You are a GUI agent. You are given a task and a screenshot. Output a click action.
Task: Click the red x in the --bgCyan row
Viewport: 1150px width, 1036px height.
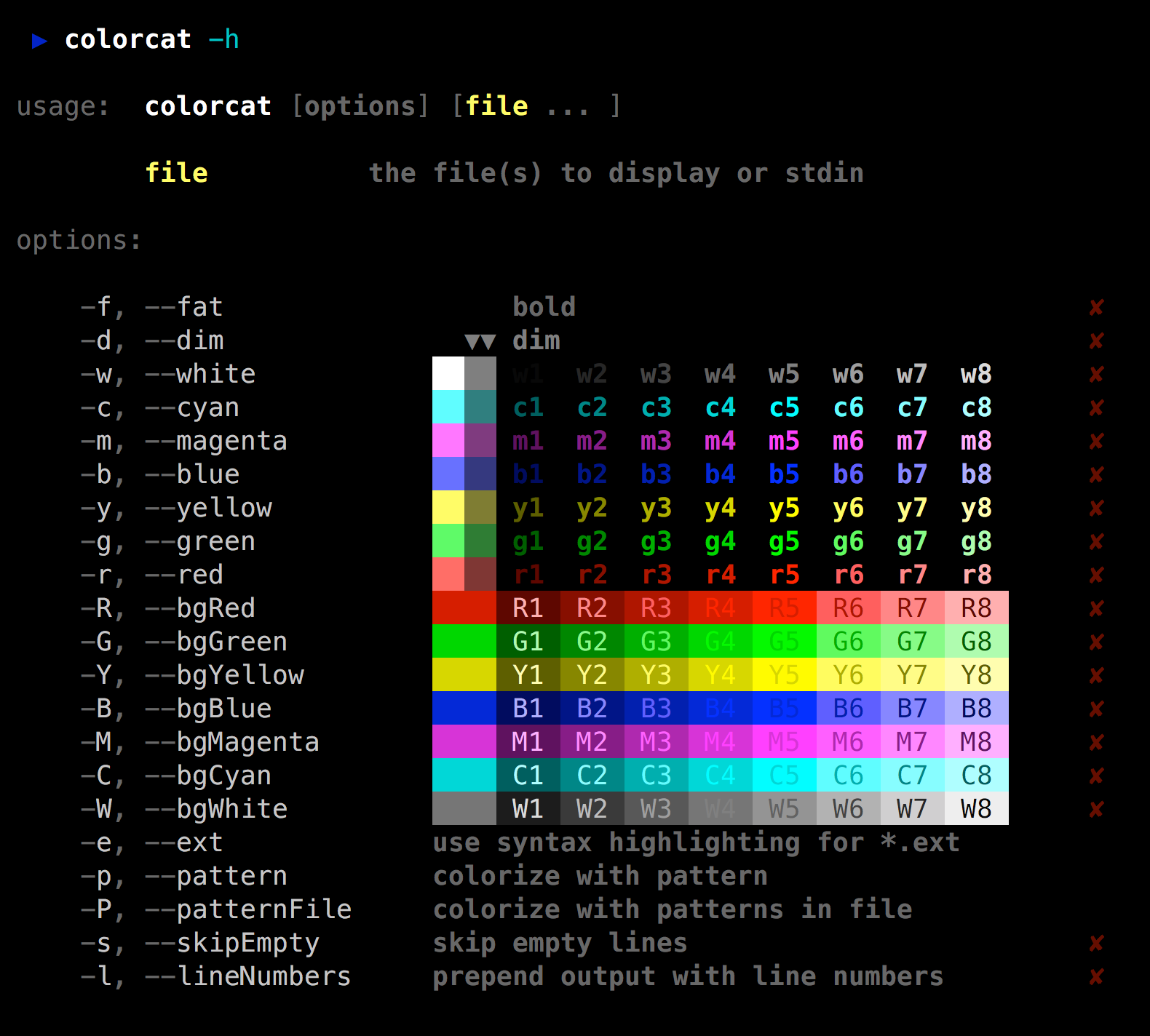(x=1096, y=776)
